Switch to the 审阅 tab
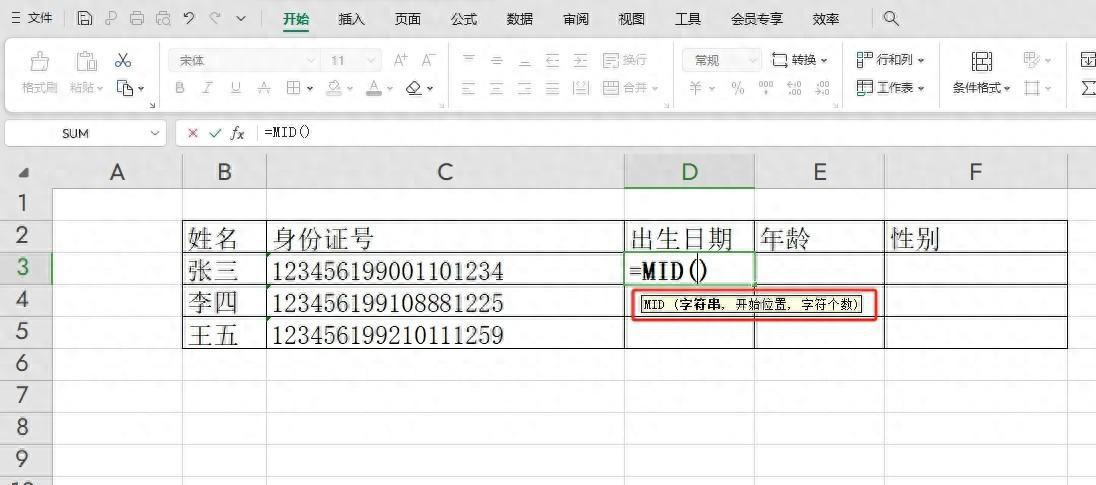 575,20
